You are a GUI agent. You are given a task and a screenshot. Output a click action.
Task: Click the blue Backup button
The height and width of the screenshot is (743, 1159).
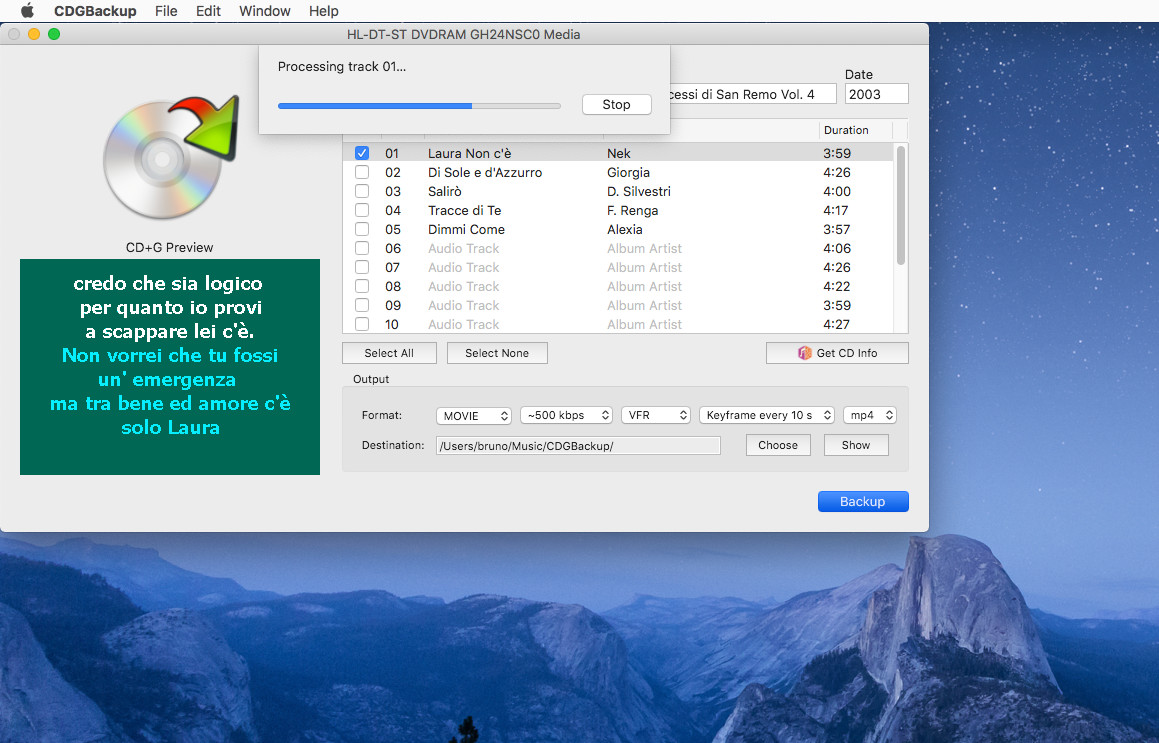point(863,501)
